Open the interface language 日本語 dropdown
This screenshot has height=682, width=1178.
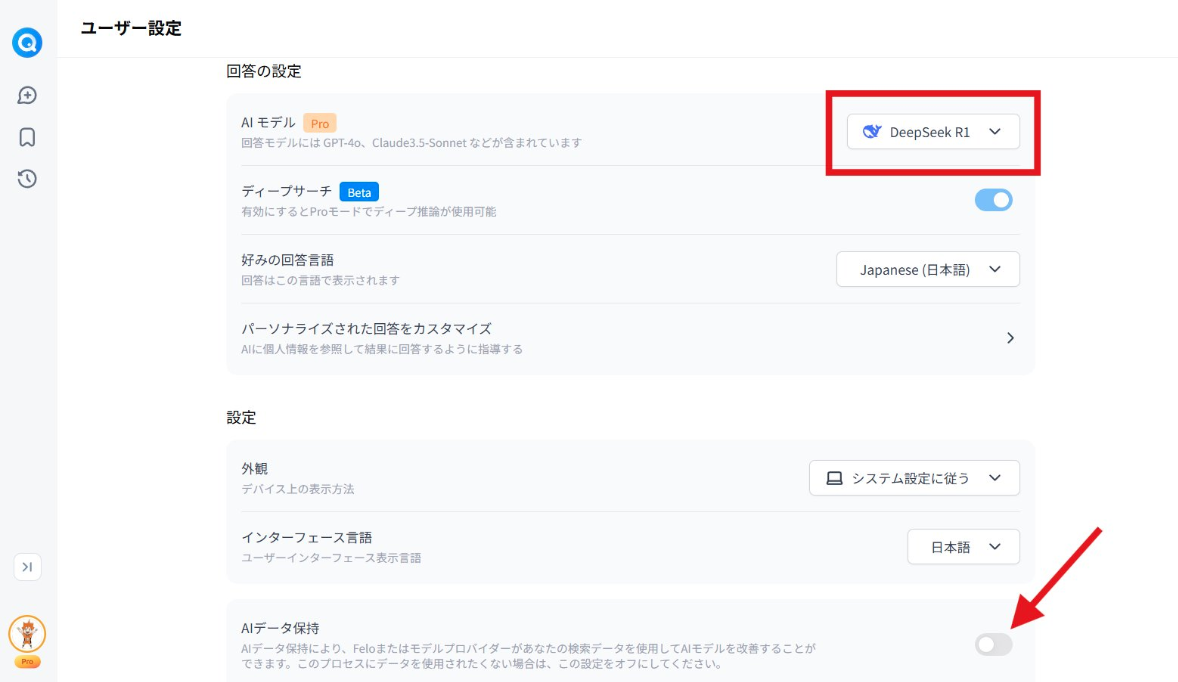click(x=963, y=547)
